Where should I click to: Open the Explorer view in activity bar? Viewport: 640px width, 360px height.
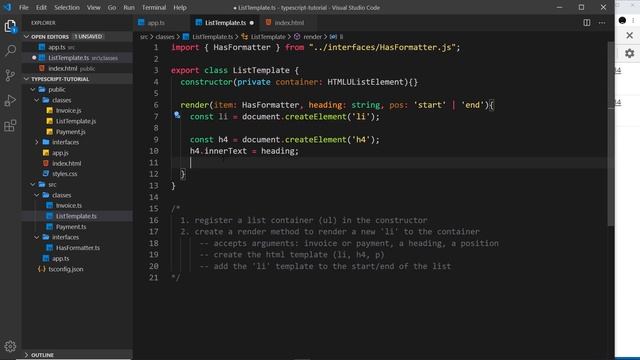pyautogui.click(x=10, y=27)
